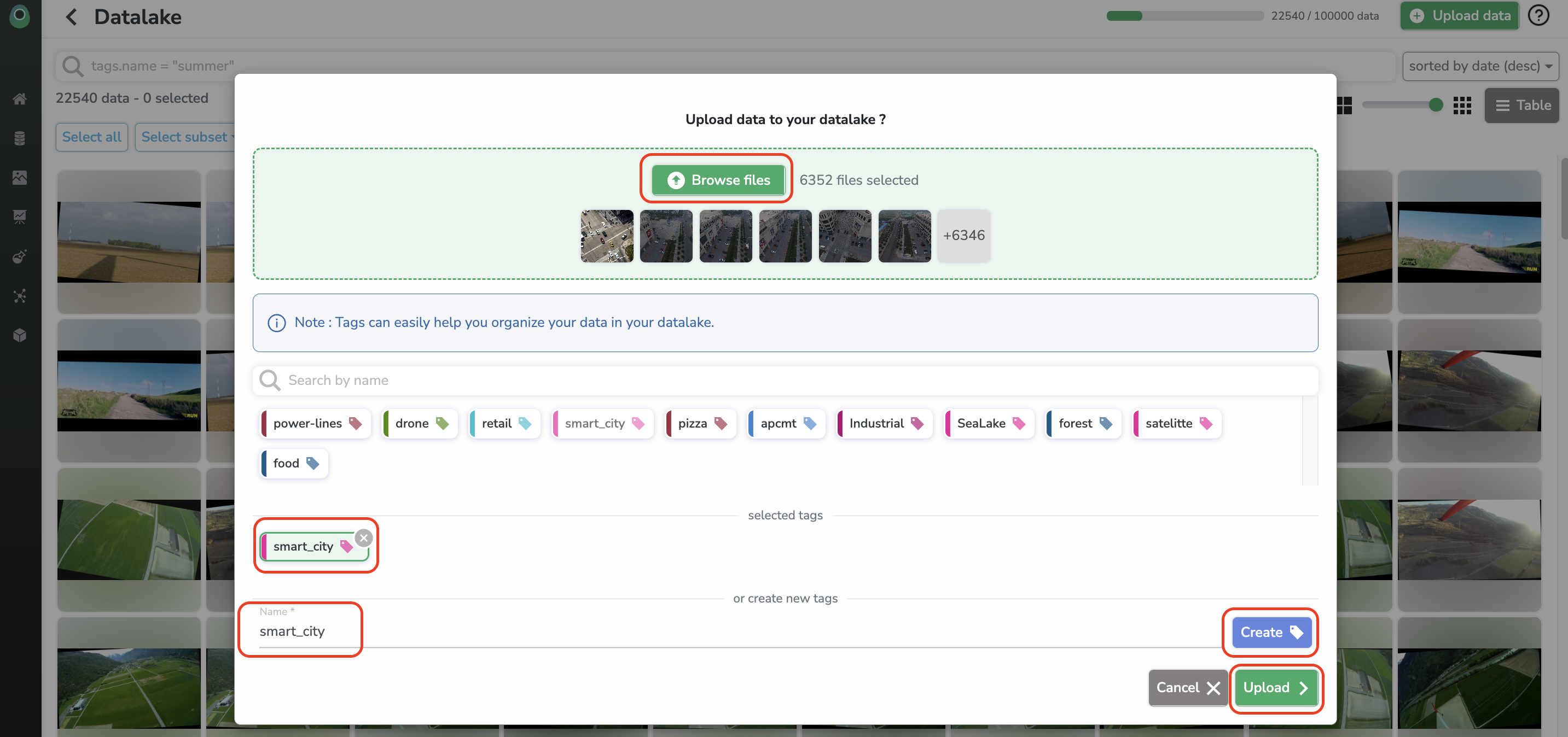
Task: Open the sorted by date dropdown
Action: click(1480, 66)
